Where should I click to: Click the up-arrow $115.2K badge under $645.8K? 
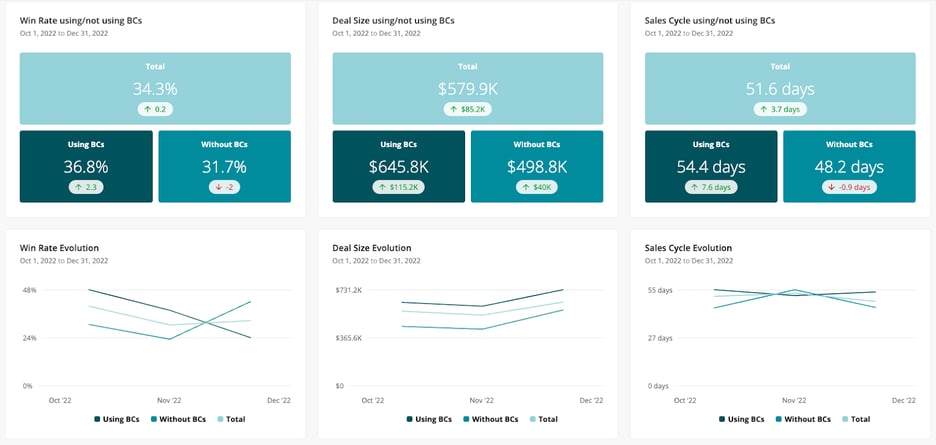pyautogui.click(x=398, y=187)
